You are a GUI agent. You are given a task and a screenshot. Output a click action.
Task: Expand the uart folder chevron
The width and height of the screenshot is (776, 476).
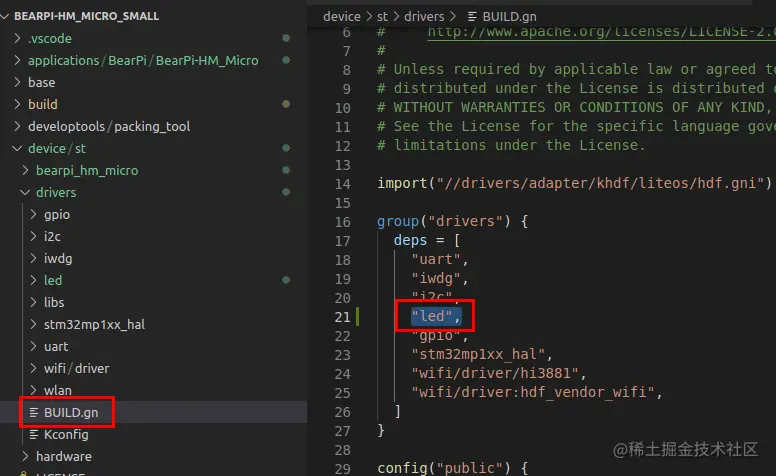pyautogui.click(x=34, y=346)
